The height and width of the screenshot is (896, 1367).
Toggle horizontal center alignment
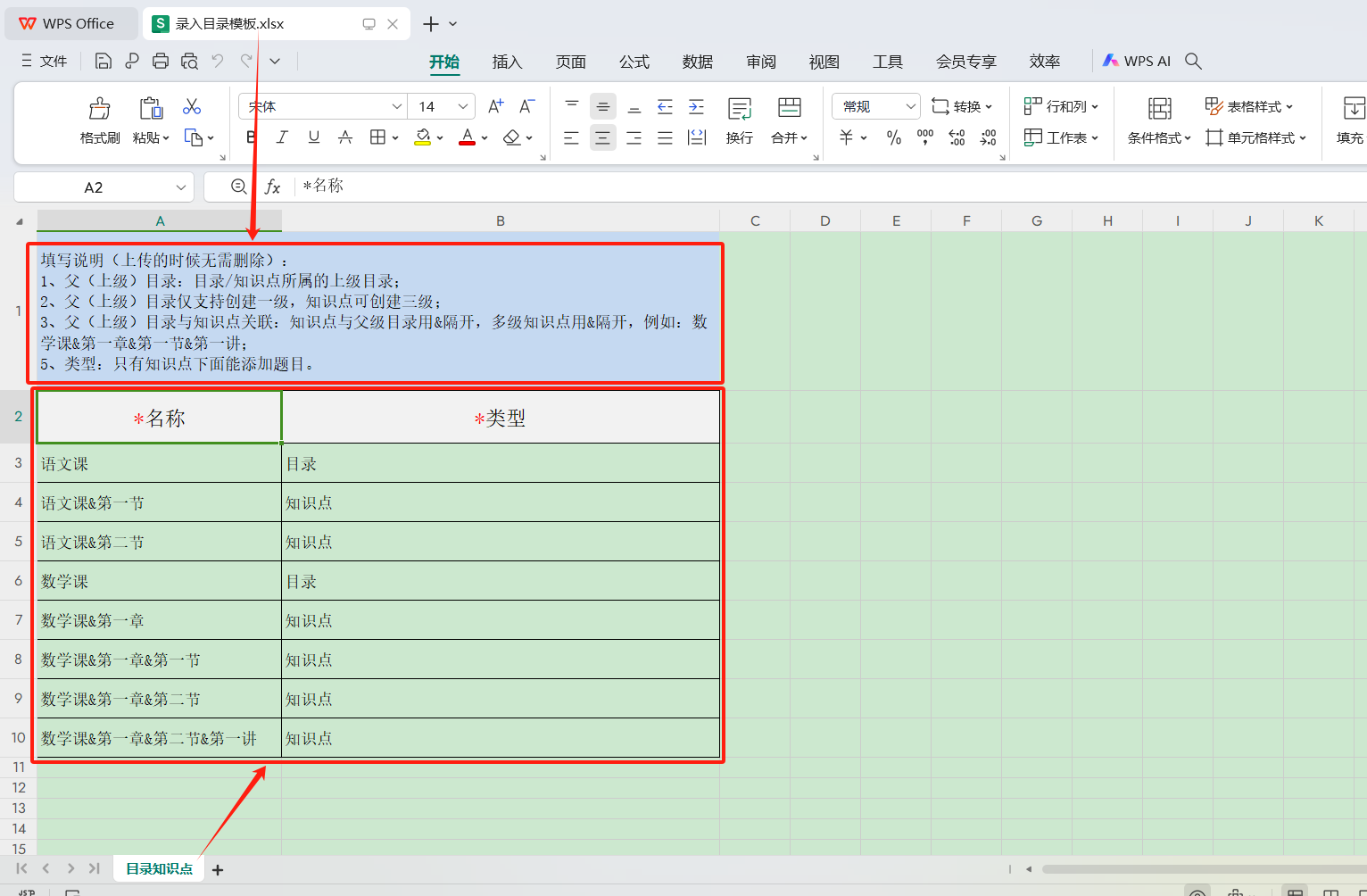[x=603, y=137]
